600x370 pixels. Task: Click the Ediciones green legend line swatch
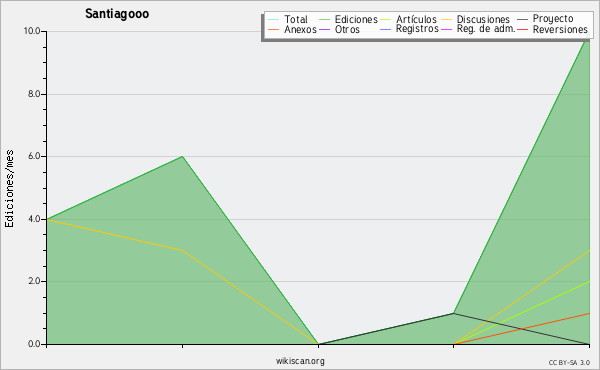coord(324,19)
